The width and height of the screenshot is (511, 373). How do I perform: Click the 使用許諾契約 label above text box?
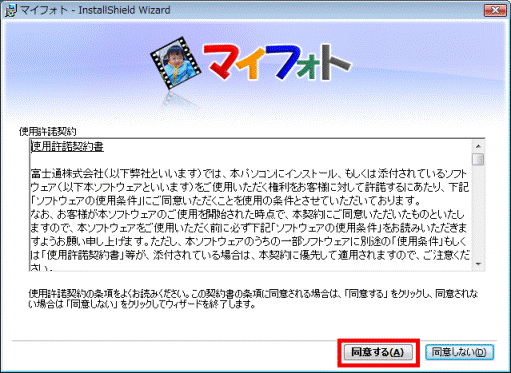click(x=48, y=132)
